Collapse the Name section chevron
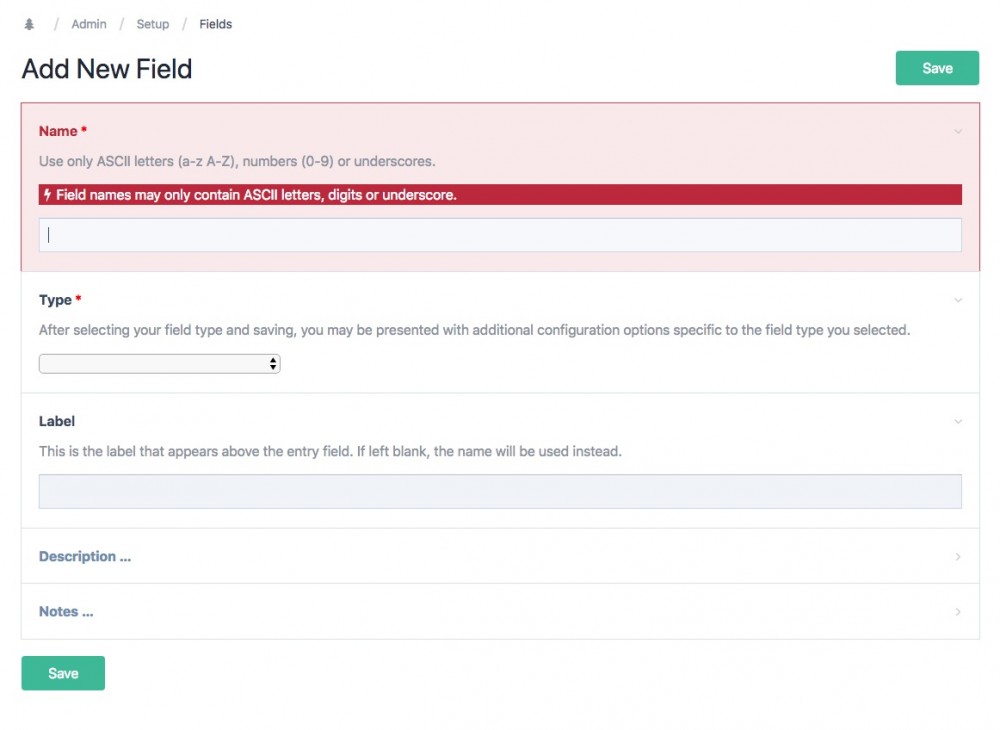This screenshot has width=1000, height=730. [x=958, y=131]
